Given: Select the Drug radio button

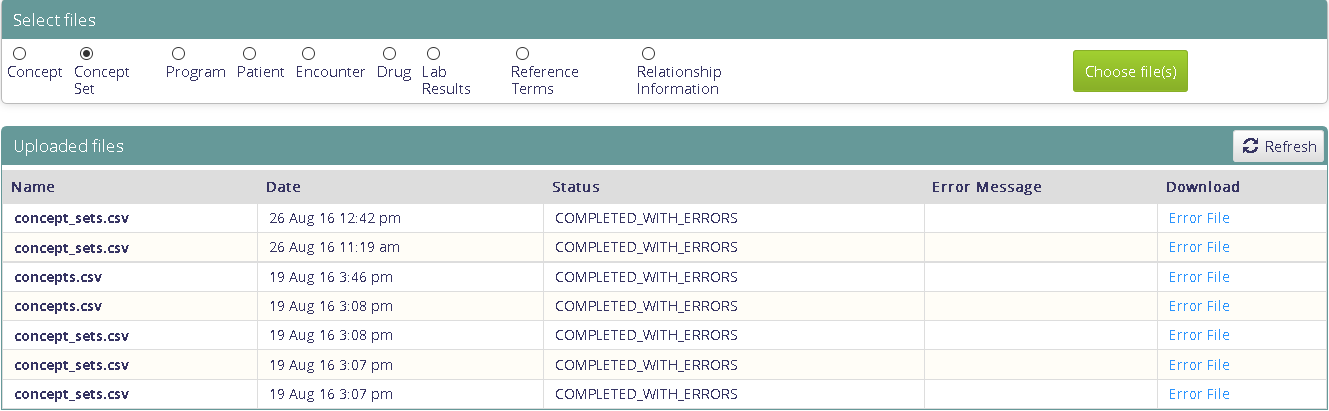Looking at the screenshot, I should (389, 53).
